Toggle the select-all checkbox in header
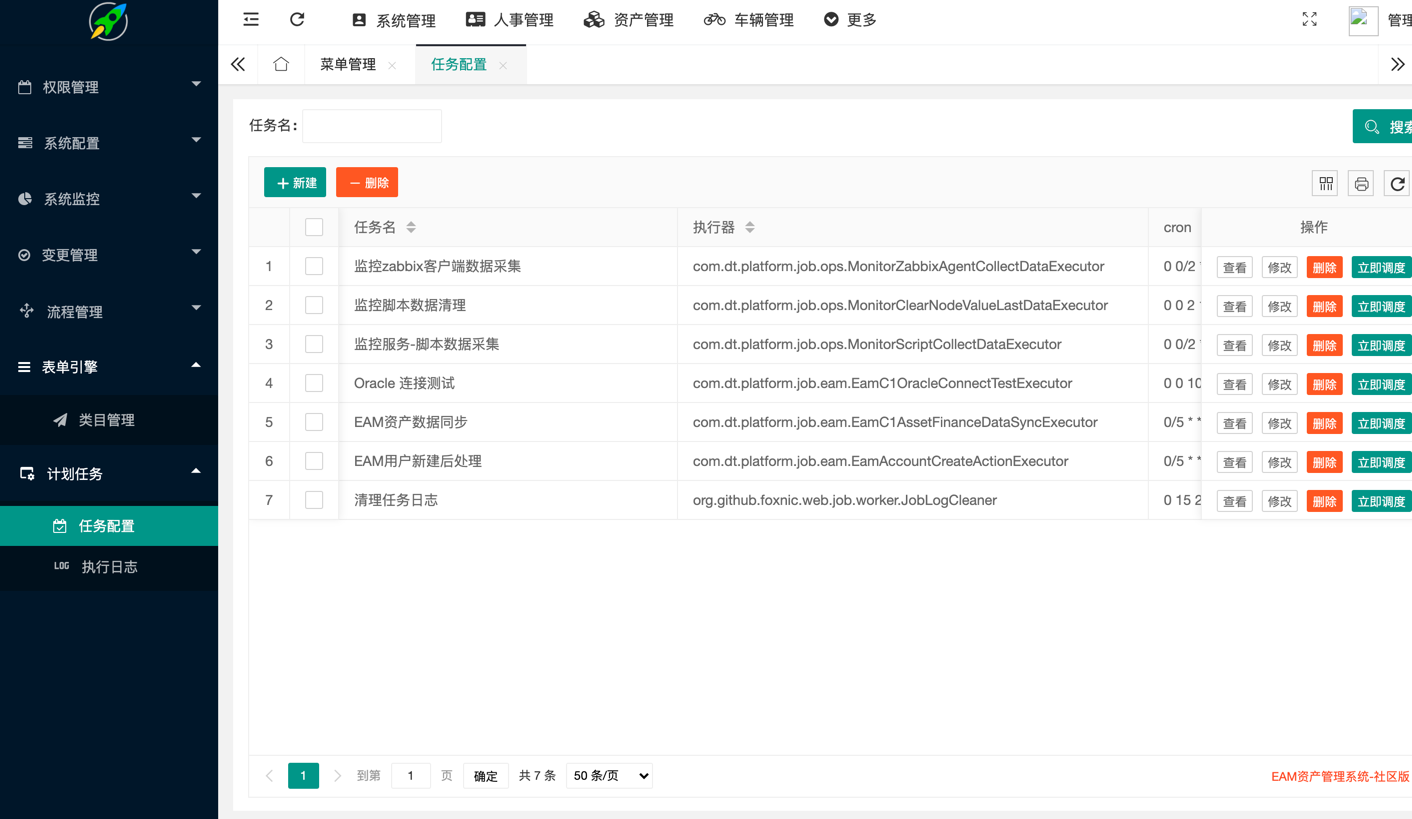Screen dimensions: 1412x819 314,227
